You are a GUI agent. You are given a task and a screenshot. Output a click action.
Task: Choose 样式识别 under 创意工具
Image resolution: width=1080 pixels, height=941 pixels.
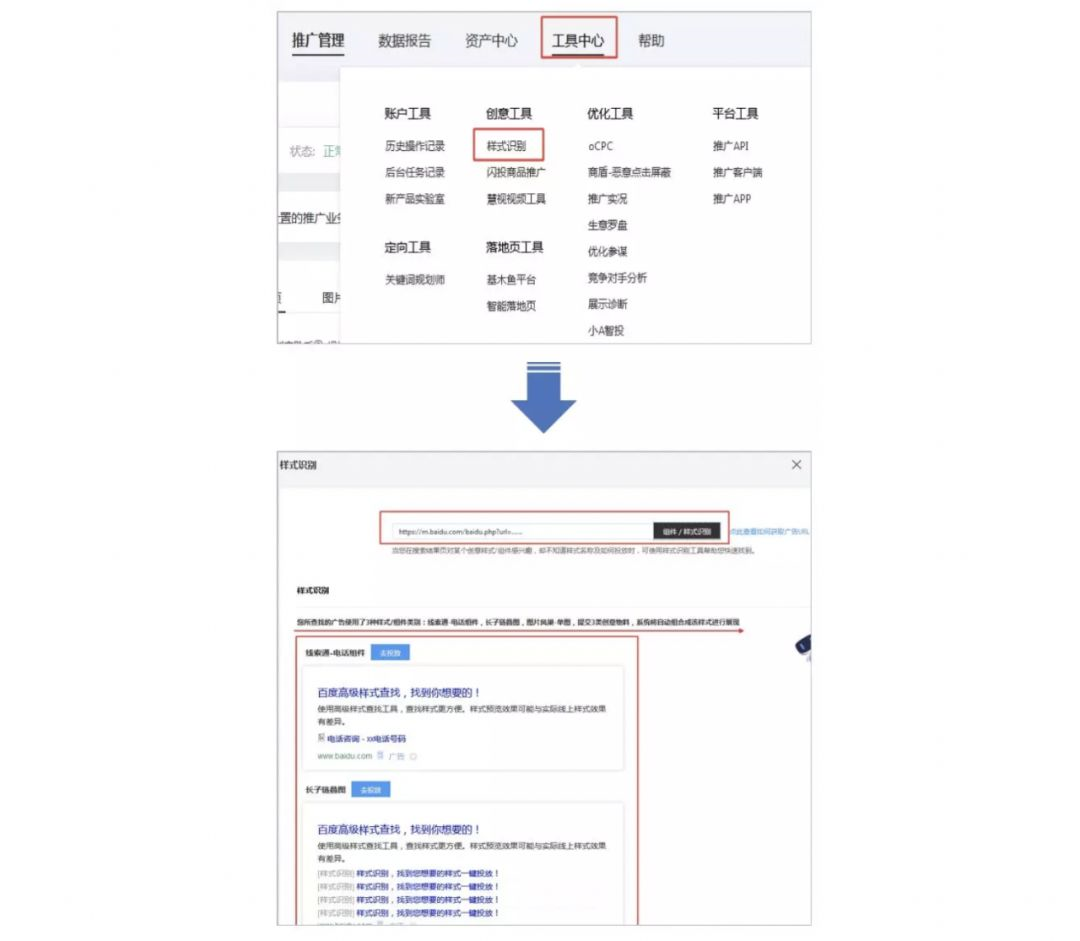point(507,146)
